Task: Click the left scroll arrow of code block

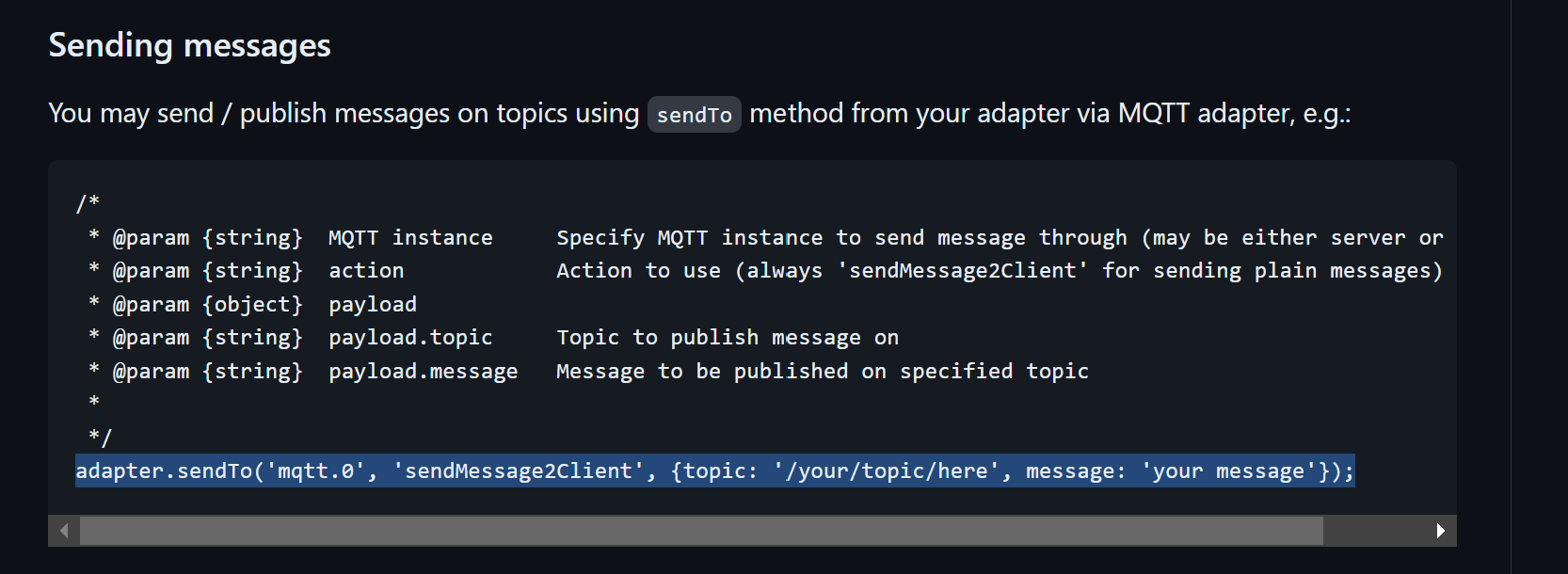Action: [64, 531]
